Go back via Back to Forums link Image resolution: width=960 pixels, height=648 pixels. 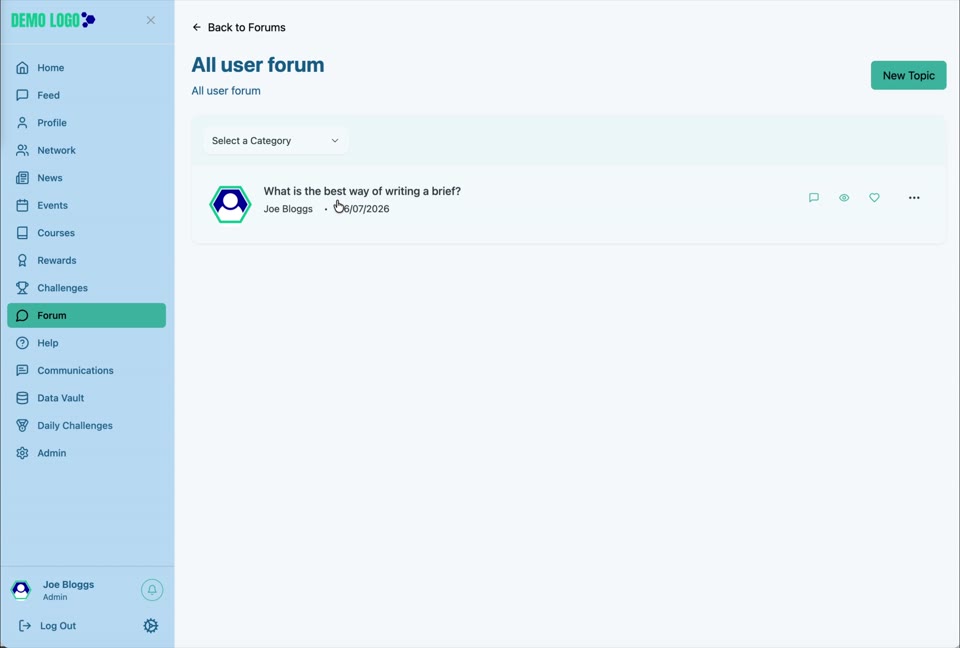[x=239, y=27]
